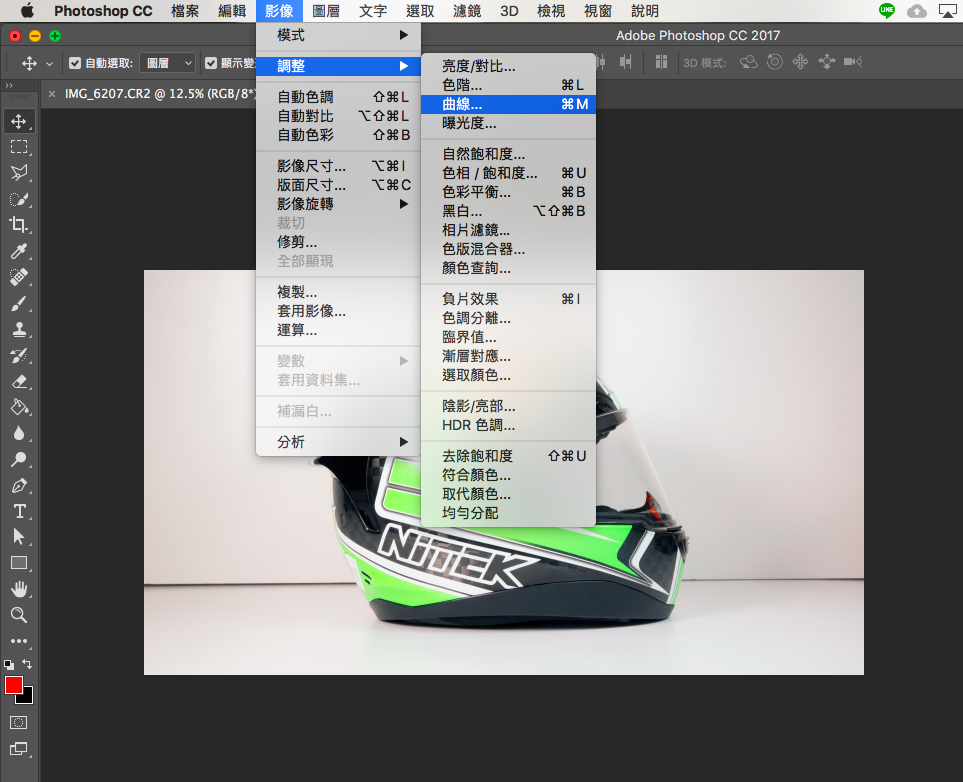Select the Dodge tool
Viewport: 963px width, 782px height.
(19, 459)
